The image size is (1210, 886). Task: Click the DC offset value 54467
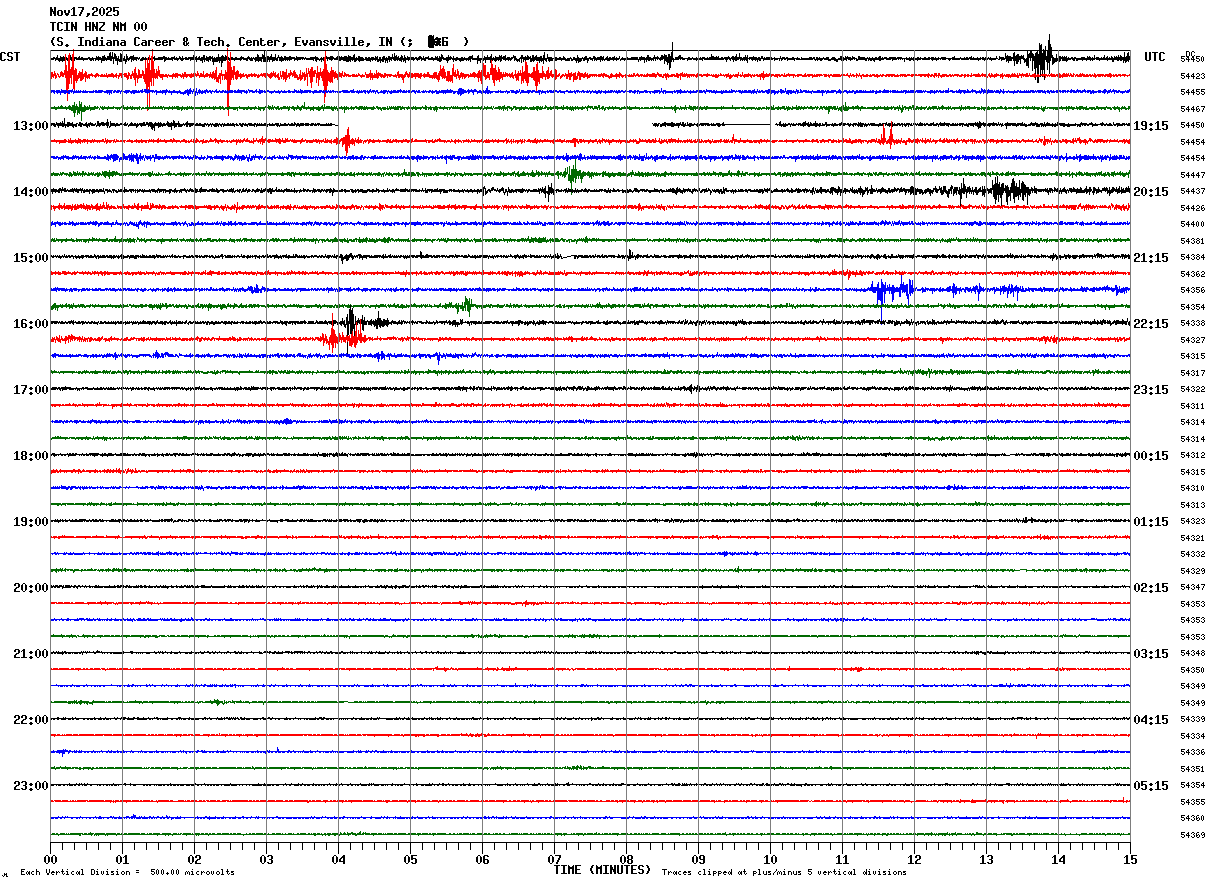(1192, 109)
